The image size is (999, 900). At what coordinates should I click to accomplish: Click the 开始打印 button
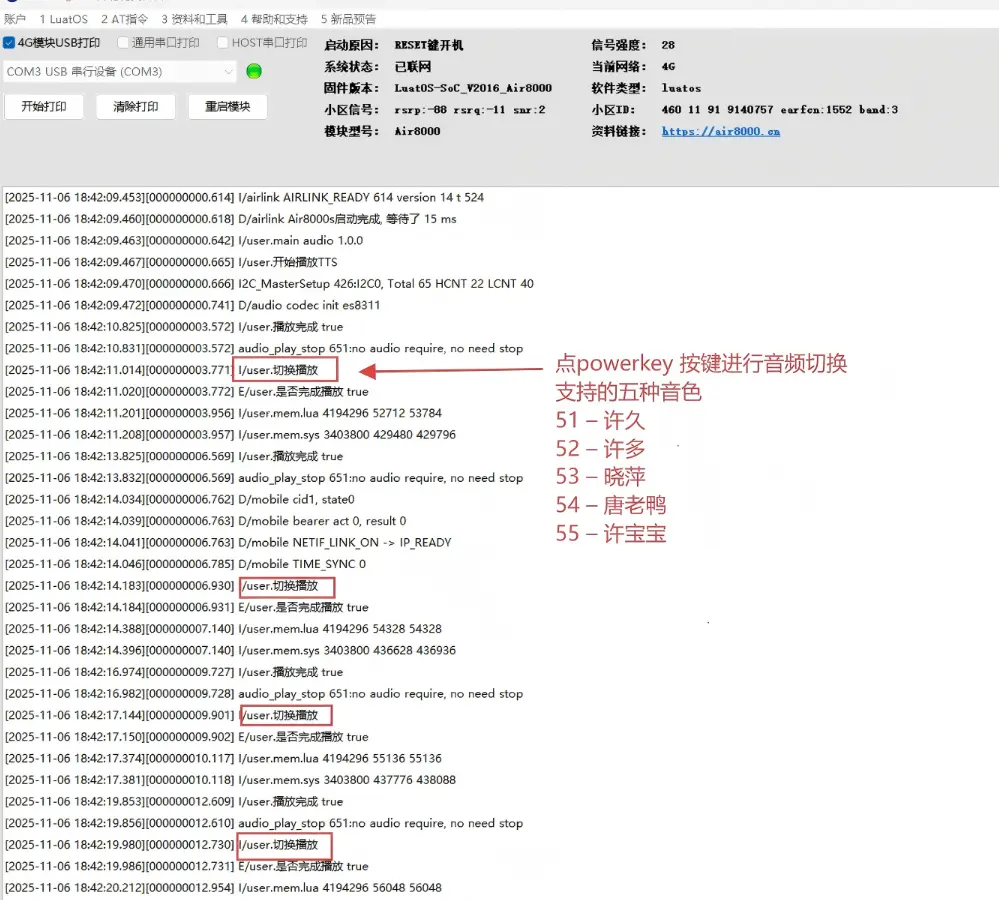pyautogui.click(x=44, y=106)
